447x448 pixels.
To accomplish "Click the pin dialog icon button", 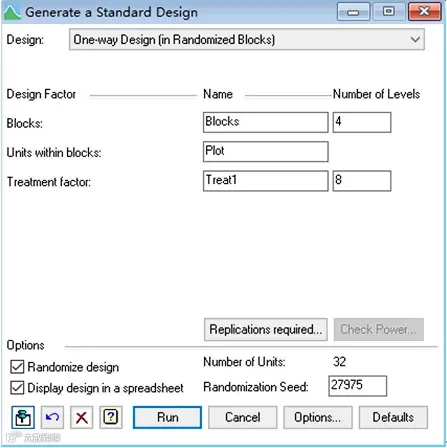I will click(23, 417).
